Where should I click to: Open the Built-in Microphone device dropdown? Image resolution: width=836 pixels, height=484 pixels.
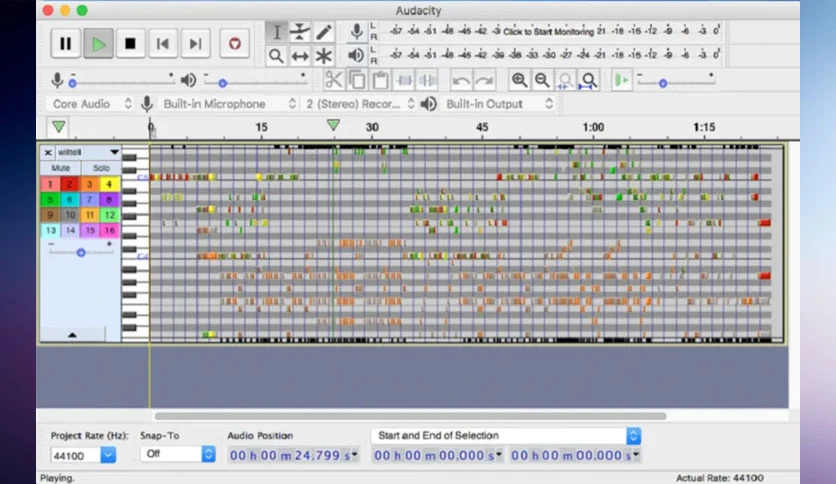coord(228,103)
